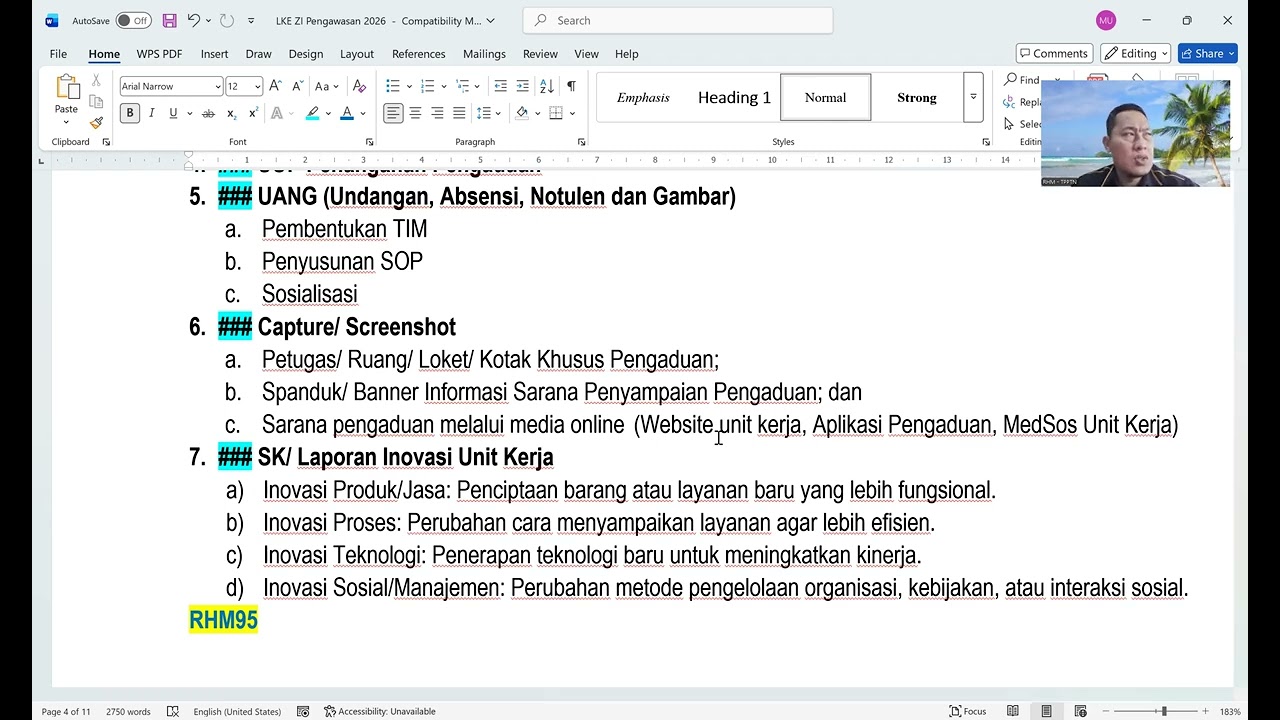Apply the cyan text highlight color
Viewport: 1280px width, 720px height.
tap(313, 113)
